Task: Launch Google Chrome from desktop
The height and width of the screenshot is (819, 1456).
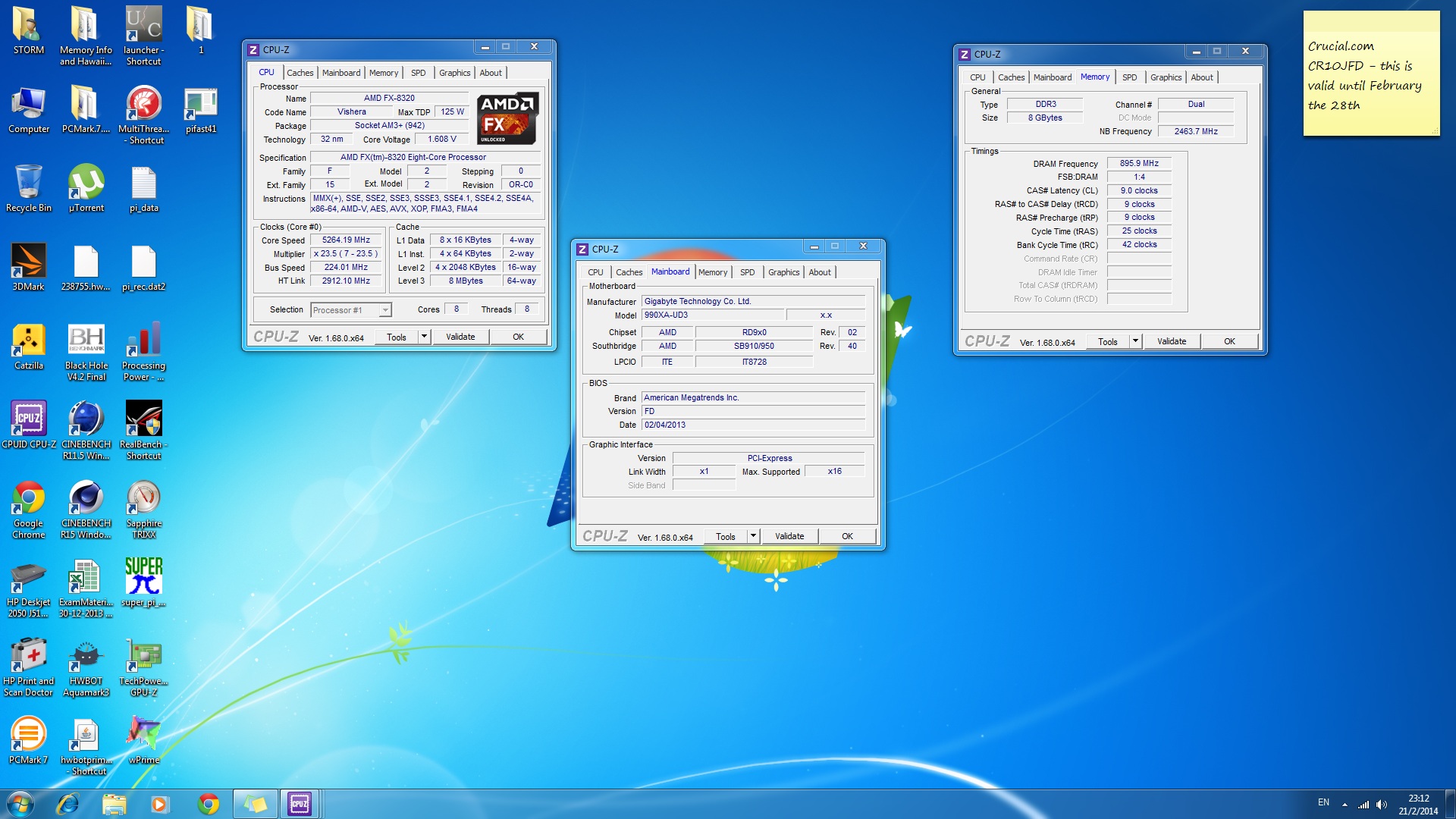Action: (x=28, y=510)
